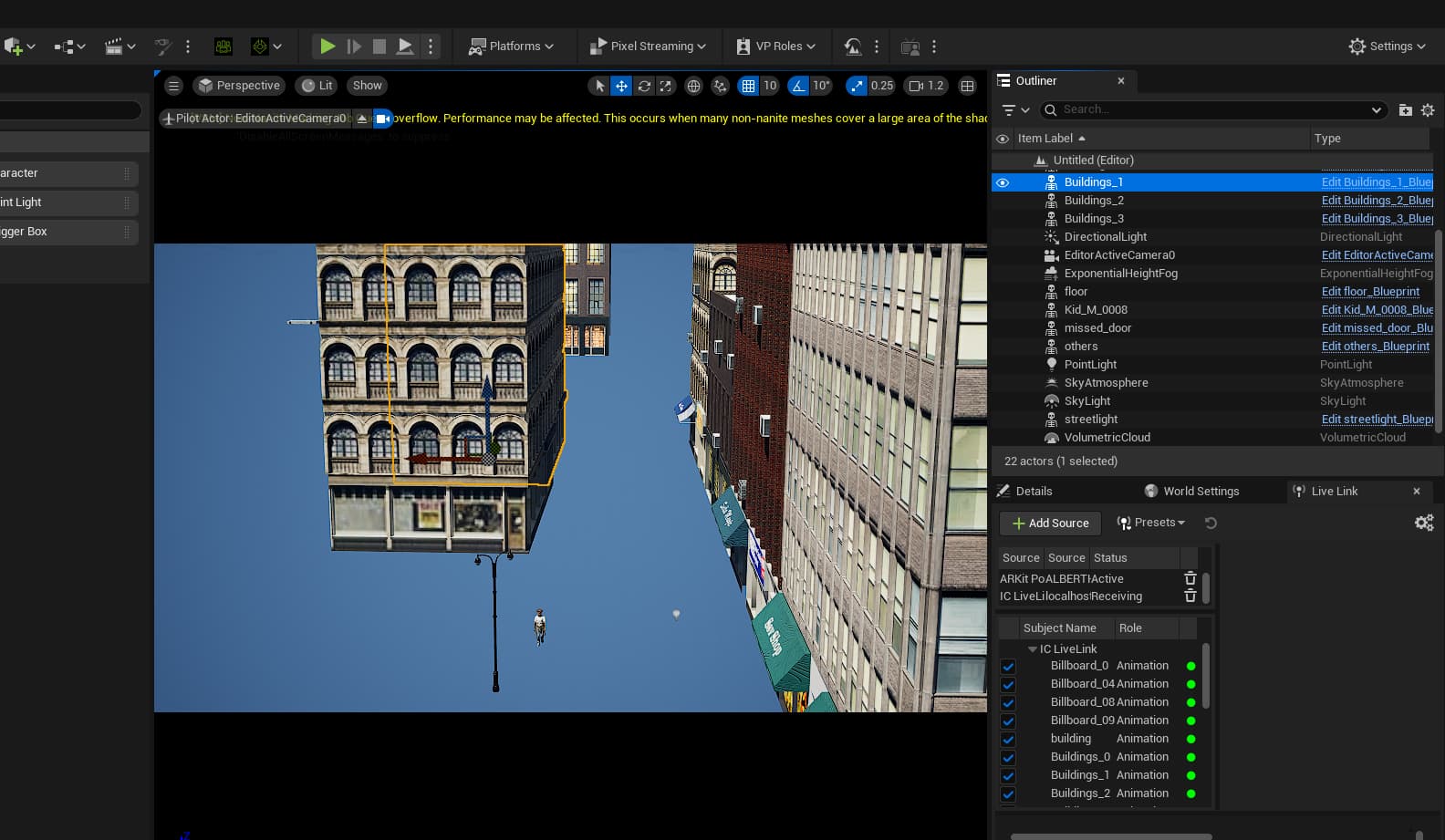Click the grid snap value 10
This screenshot has height=840, width=1445.
click(x=770, y=86)
